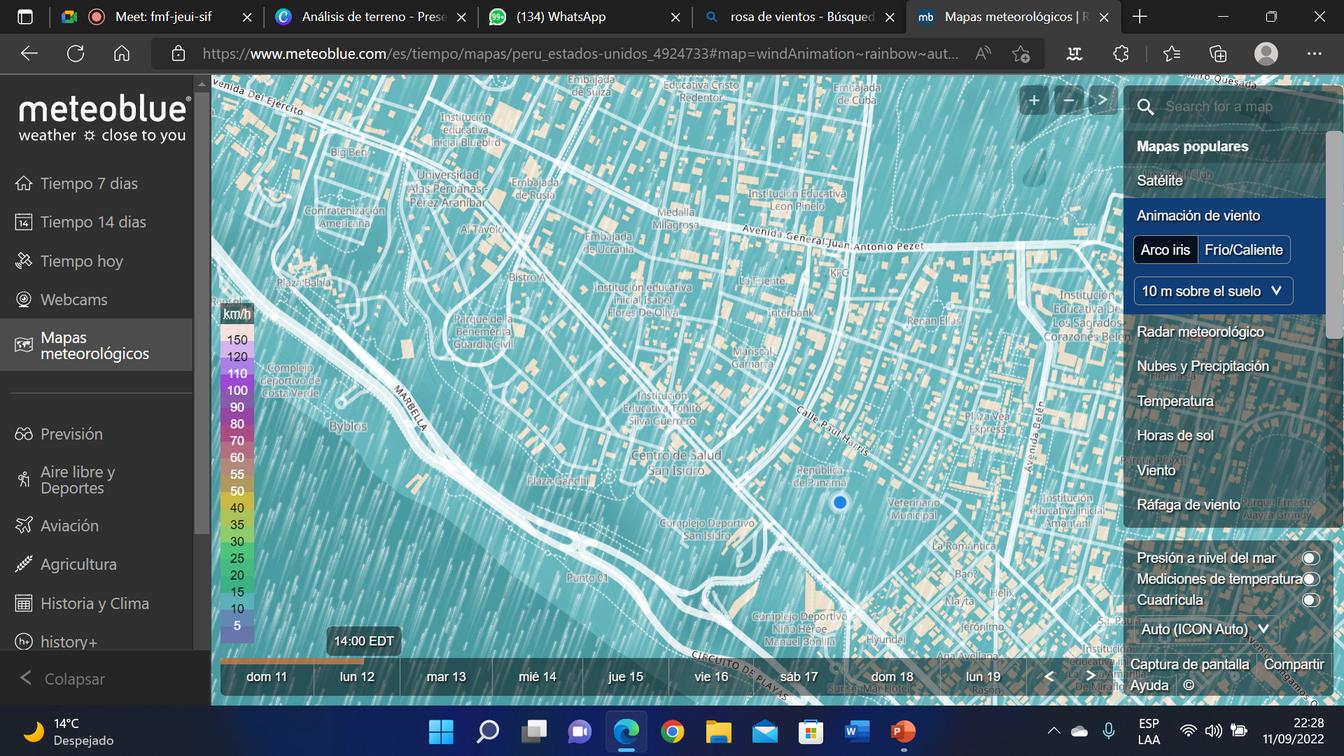Click the blue location marker on map
Screen dimensions: 1344x756
click(x=840, y=503)
